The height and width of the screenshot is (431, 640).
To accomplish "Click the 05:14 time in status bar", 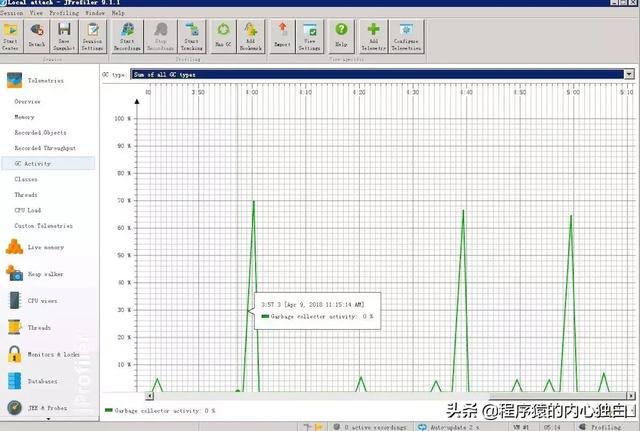I will pos(552,427).
